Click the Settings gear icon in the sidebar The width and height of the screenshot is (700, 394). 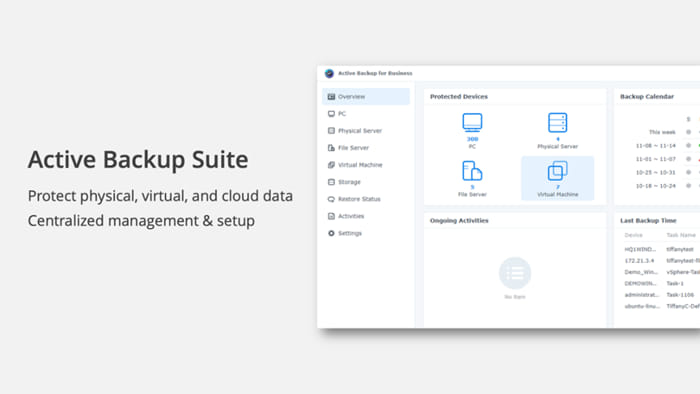[331, 233]
